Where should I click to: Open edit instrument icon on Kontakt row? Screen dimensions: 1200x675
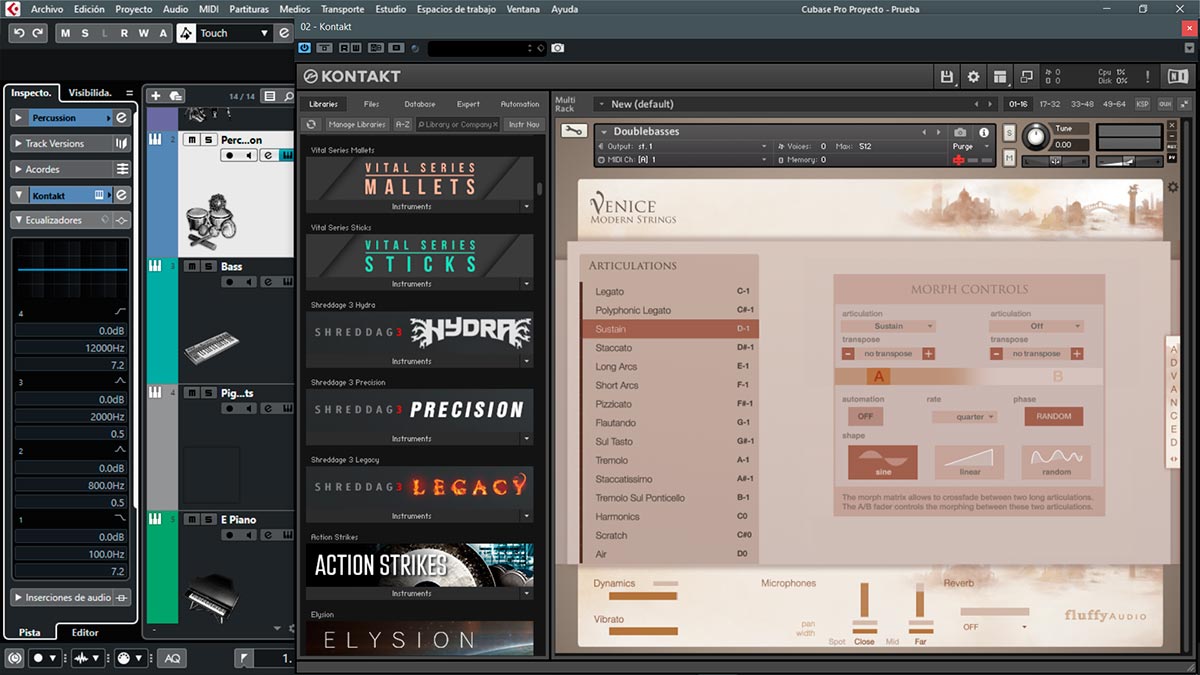[122, 195]
